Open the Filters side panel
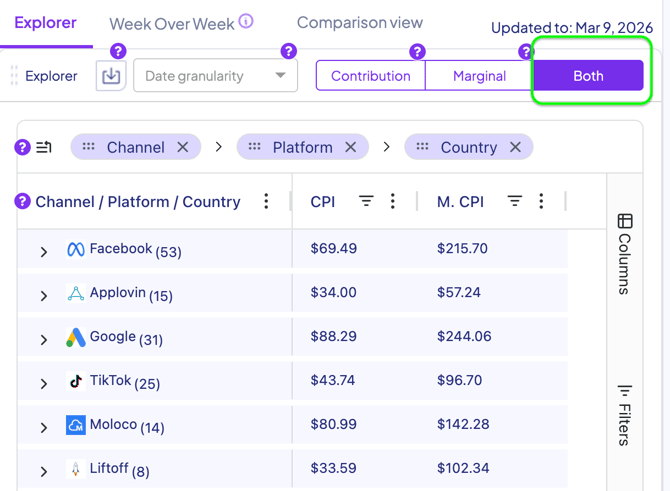 coord(625,414)
